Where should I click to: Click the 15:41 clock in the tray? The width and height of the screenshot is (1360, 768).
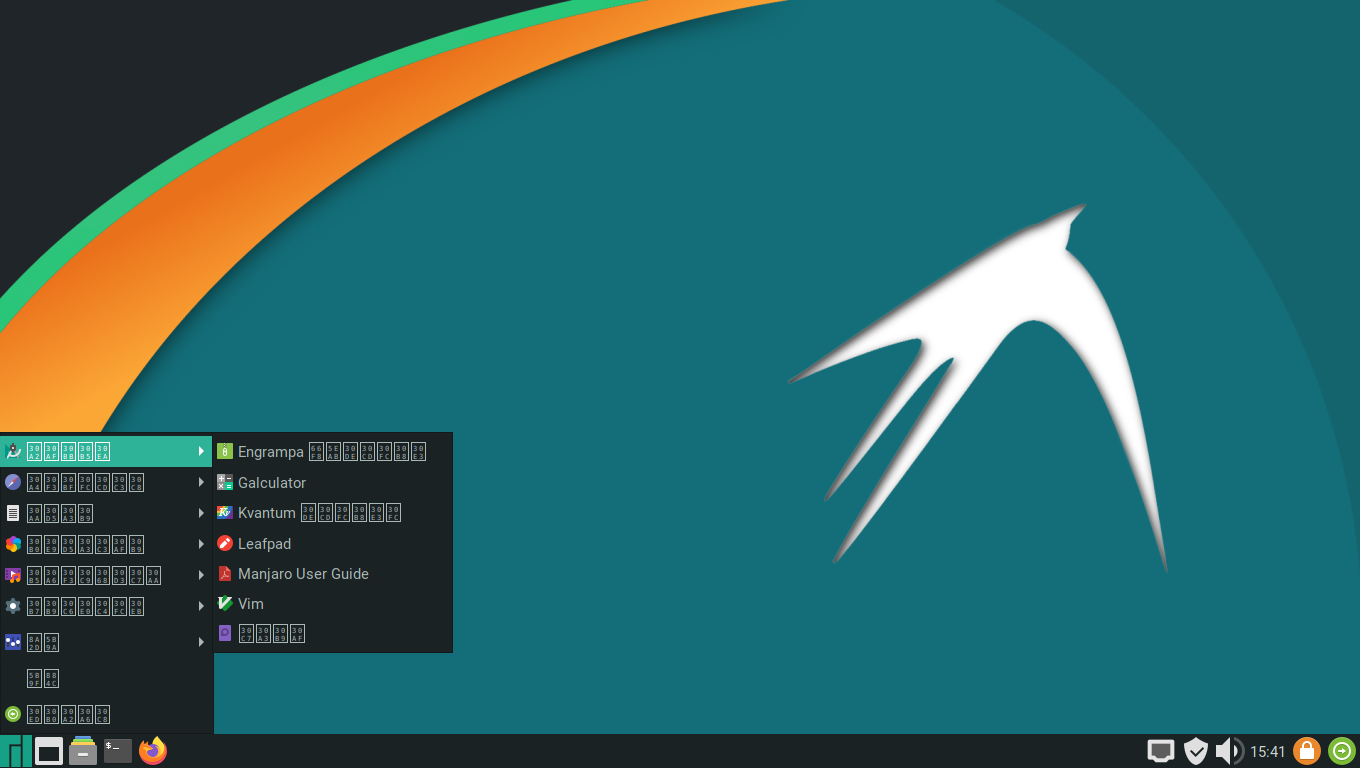tap(1268, 752)
